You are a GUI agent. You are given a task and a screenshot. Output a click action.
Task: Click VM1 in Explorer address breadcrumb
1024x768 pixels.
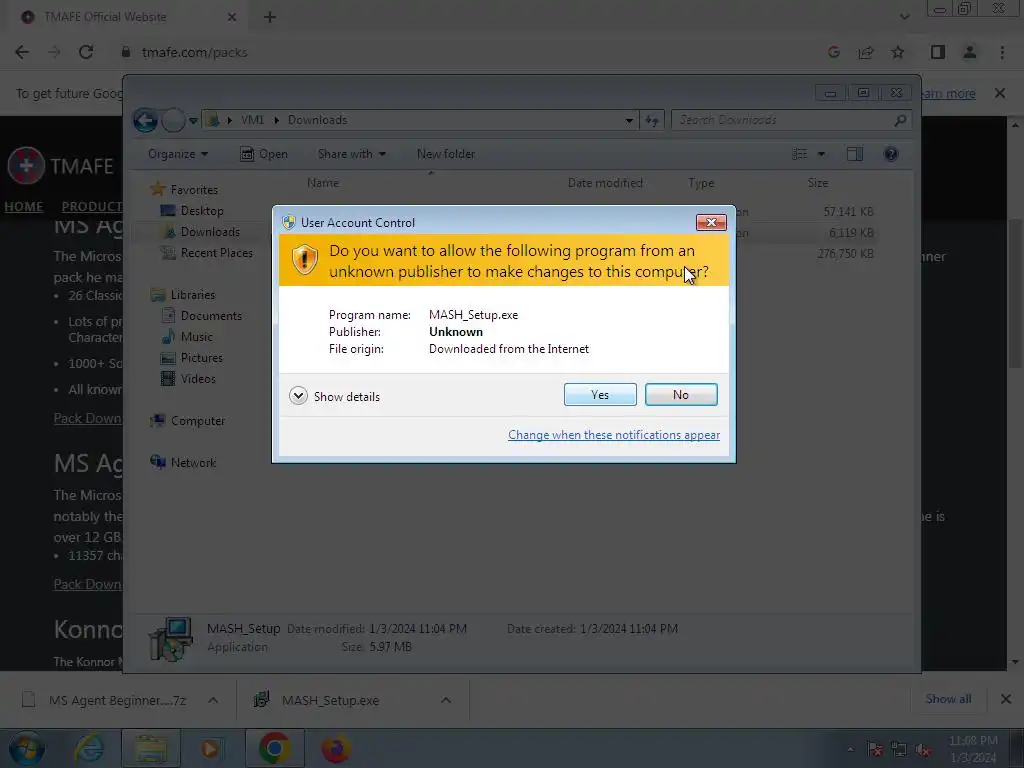(253, 120)
